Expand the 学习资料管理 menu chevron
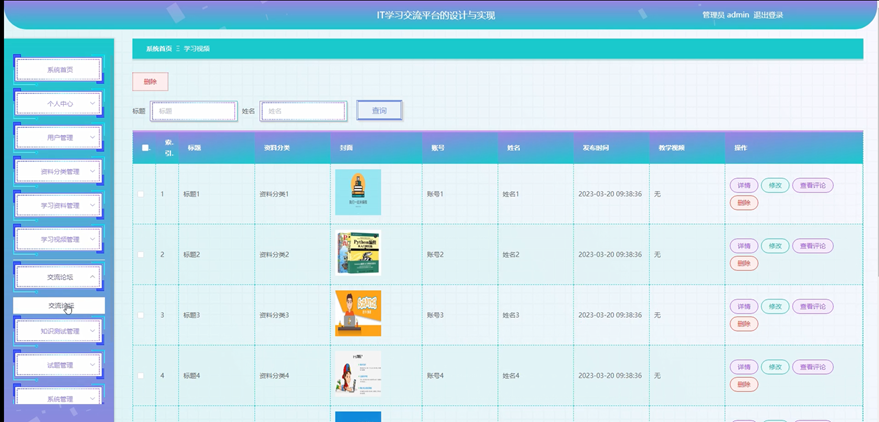This screenshot has height=422, width=879. tap(92, 205)
